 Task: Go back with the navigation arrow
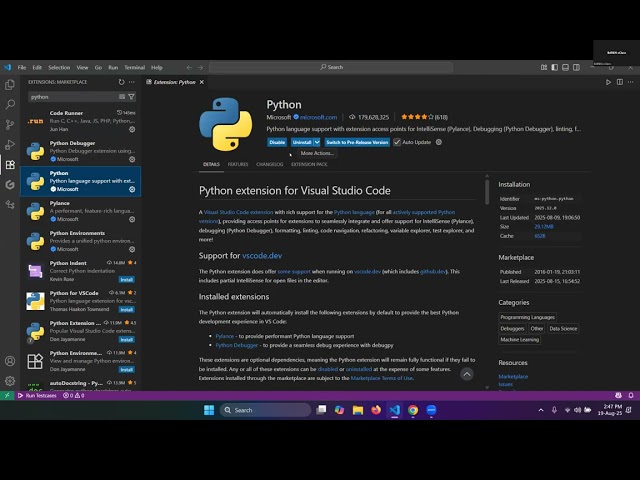click(189, 67)
